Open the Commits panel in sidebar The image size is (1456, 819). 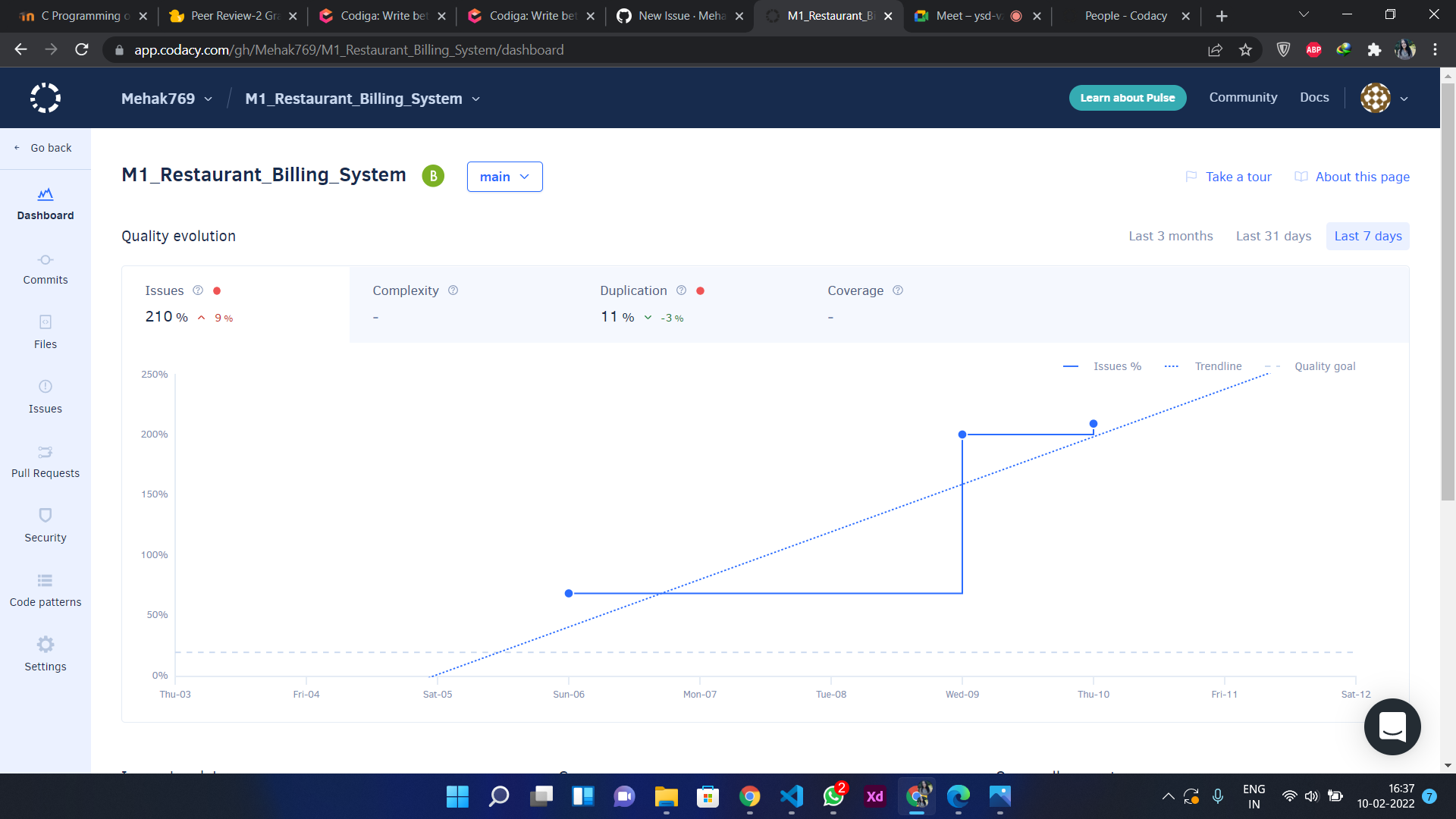pyautogui.click(x=45, y=269)
